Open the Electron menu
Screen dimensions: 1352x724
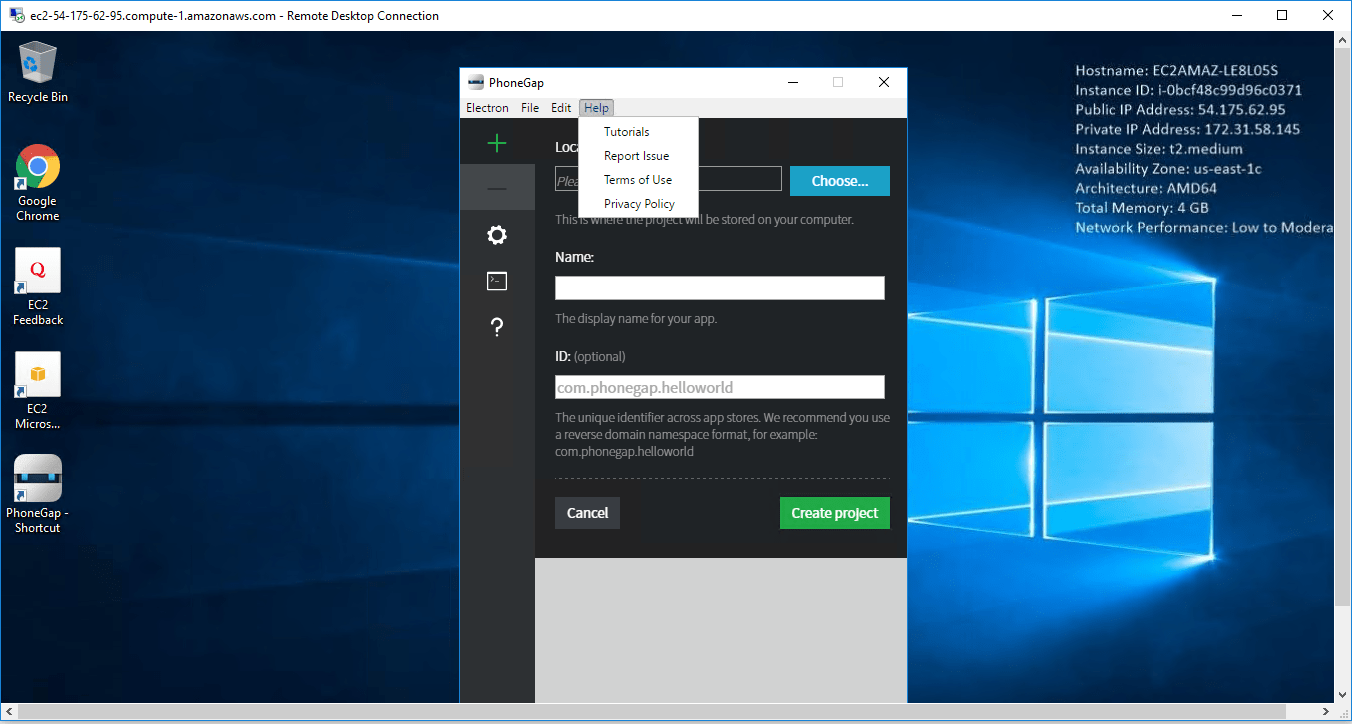[487, 108]
